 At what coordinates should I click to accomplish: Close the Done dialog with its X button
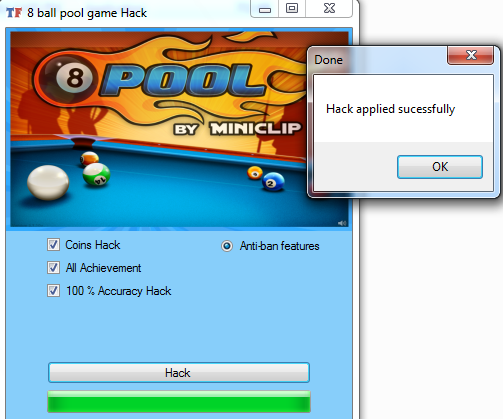(471, 55)
